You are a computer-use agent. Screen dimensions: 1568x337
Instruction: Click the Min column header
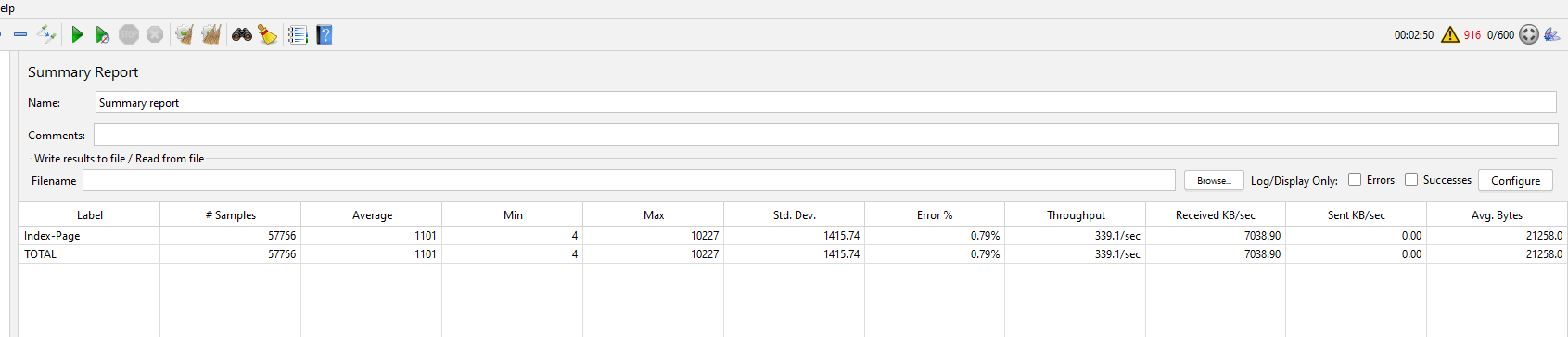[x=513, y=214]
